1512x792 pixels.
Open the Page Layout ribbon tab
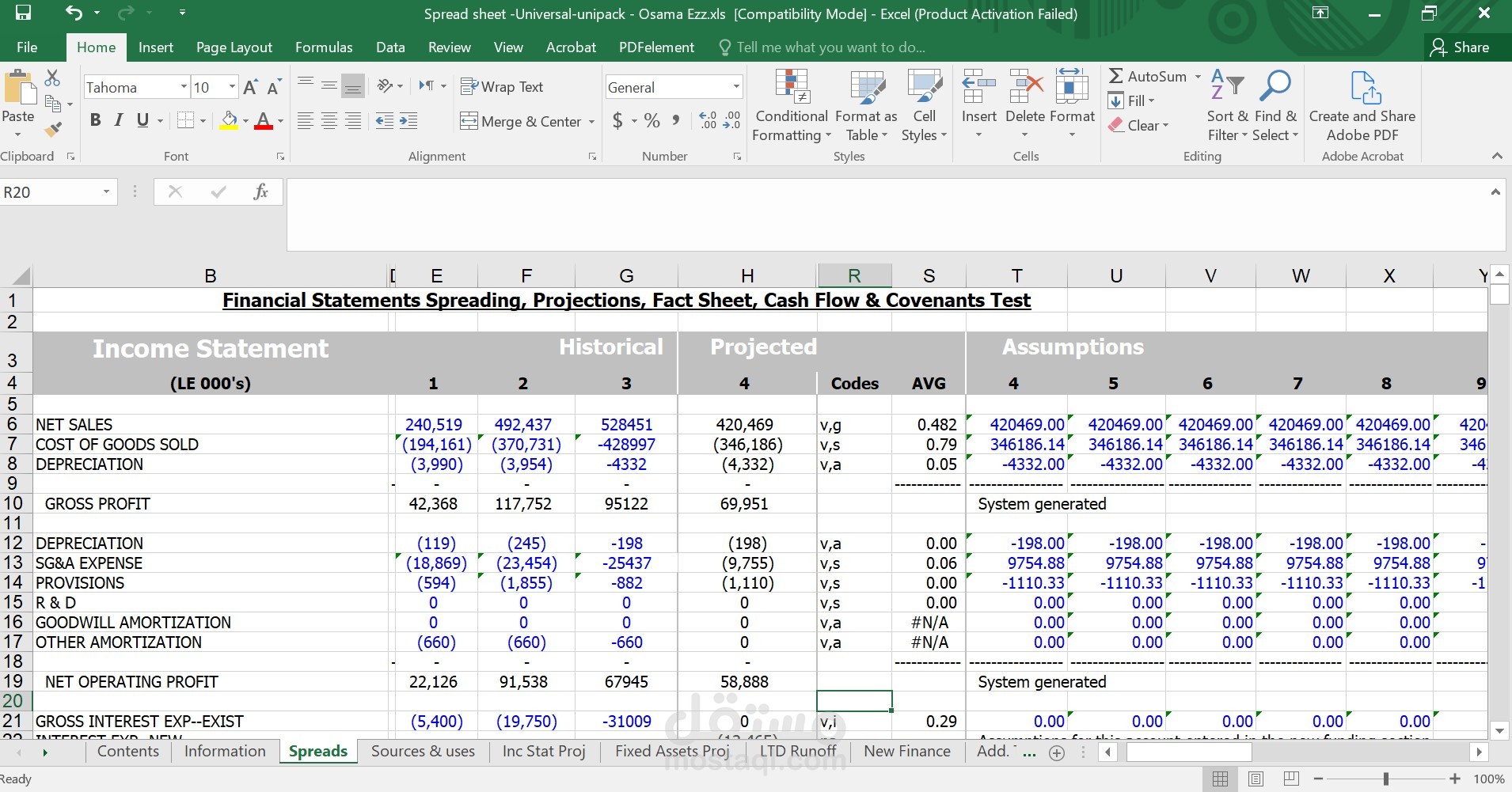coord(234,47)
